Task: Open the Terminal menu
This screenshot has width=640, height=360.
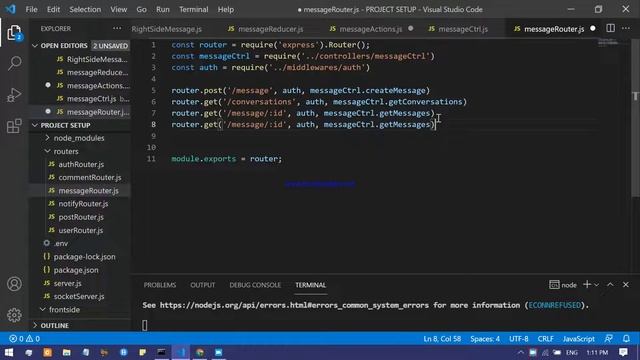Action: click(x=193, y=9)
